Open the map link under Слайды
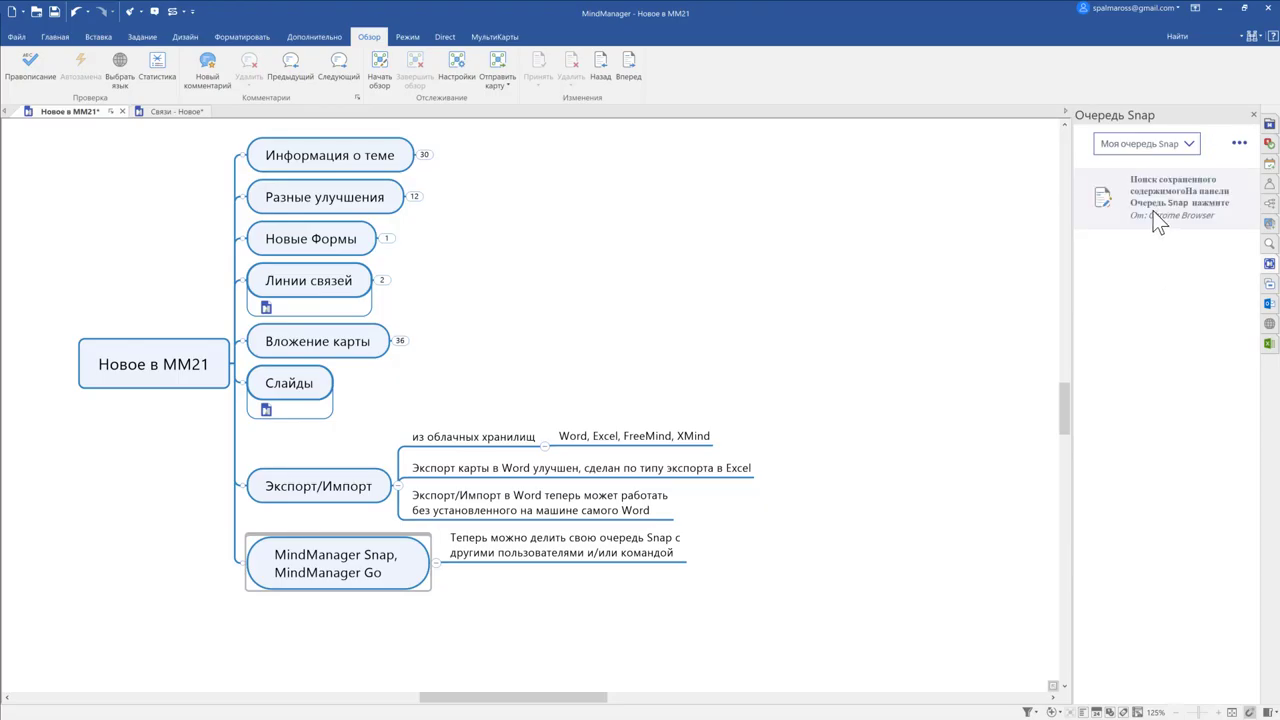1280x720 pixels. [266, 410]
